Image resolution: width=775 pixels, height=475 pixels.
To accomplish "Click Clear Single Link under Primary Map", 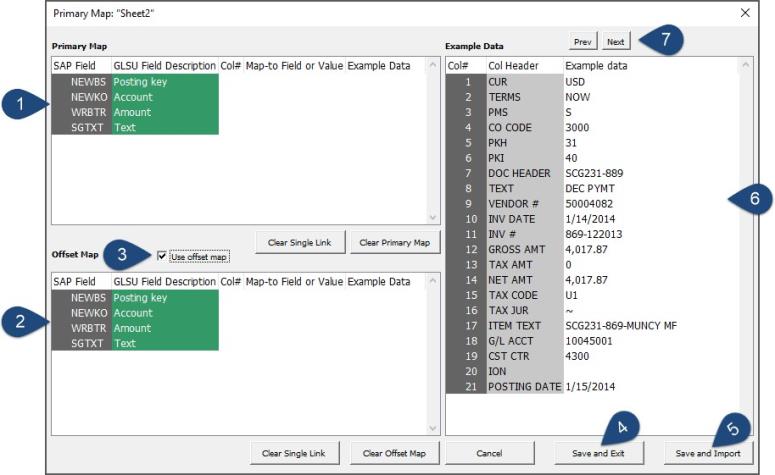I will 300,243.
